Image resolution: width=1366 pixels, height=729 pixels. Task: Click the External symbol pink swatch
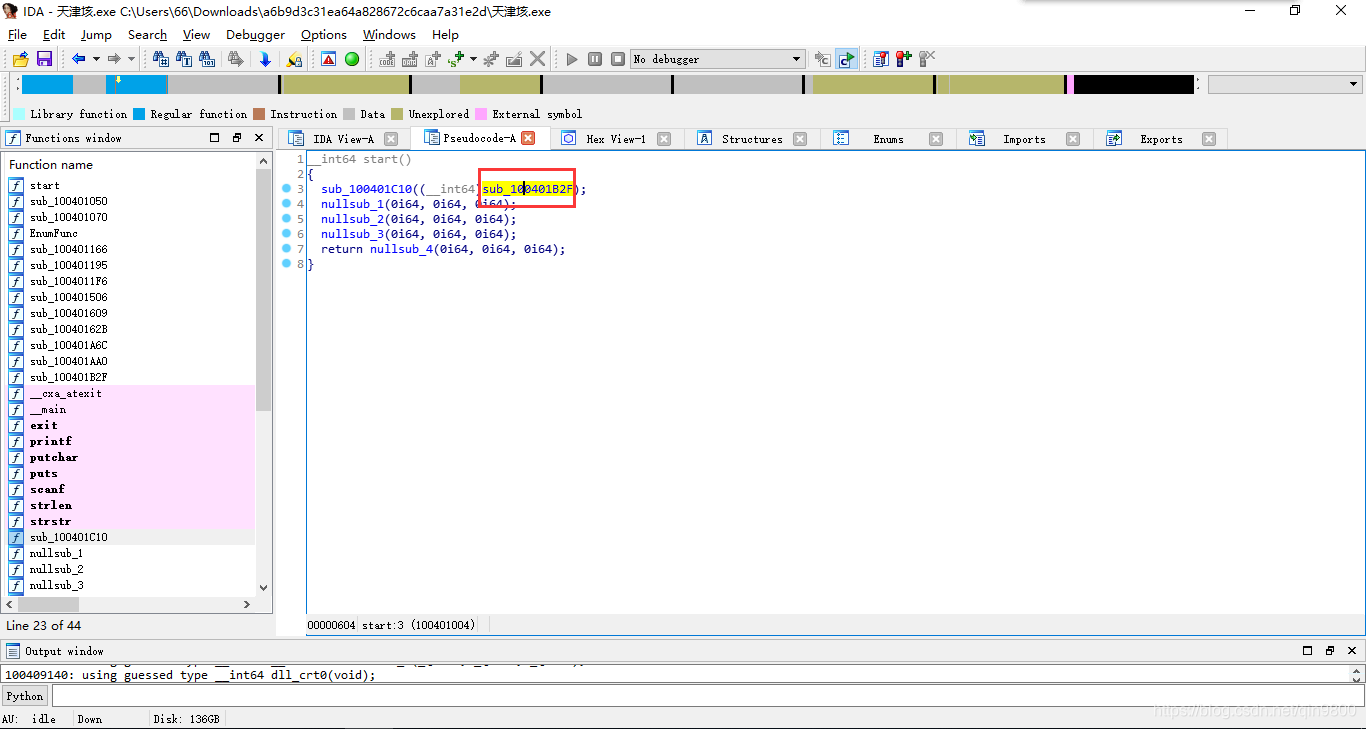(x=481, y=114)
